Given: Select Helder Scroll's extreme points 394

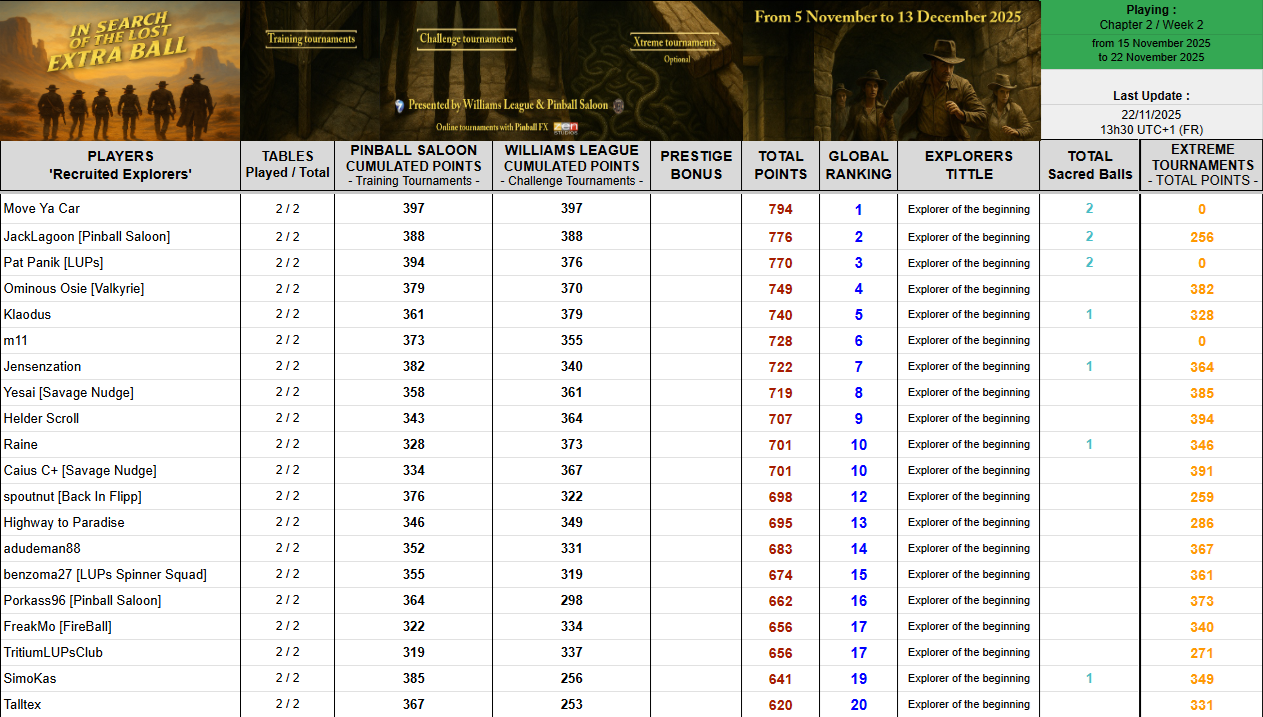Looking at the screenshot, I should pos(1201,419).
